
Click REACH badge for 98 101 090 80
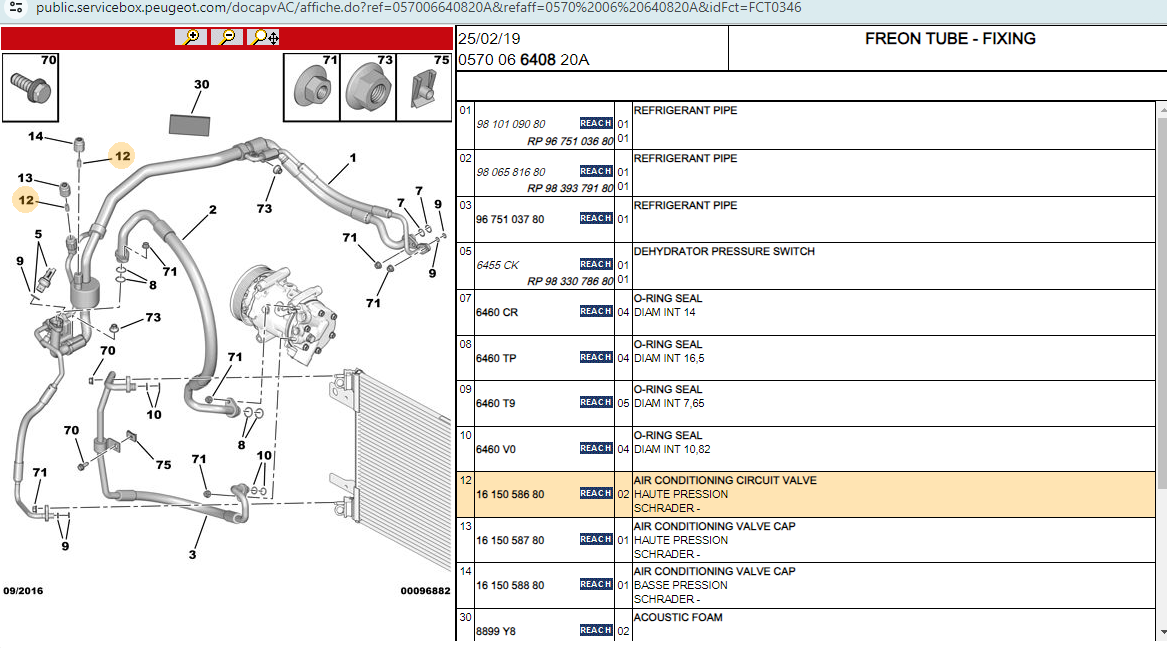coord(596,123)
